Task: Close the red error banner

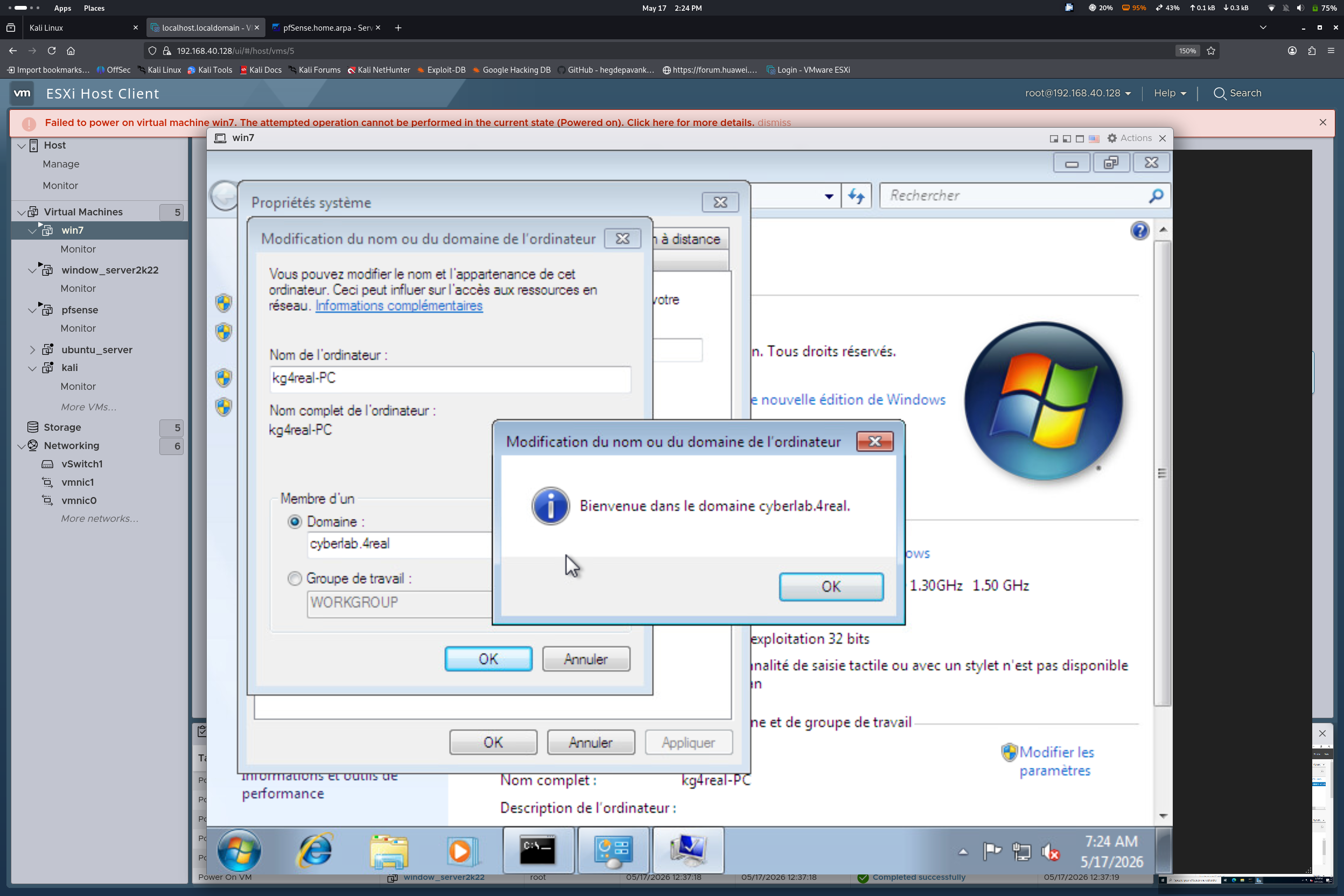Action: pos(1322,122)
